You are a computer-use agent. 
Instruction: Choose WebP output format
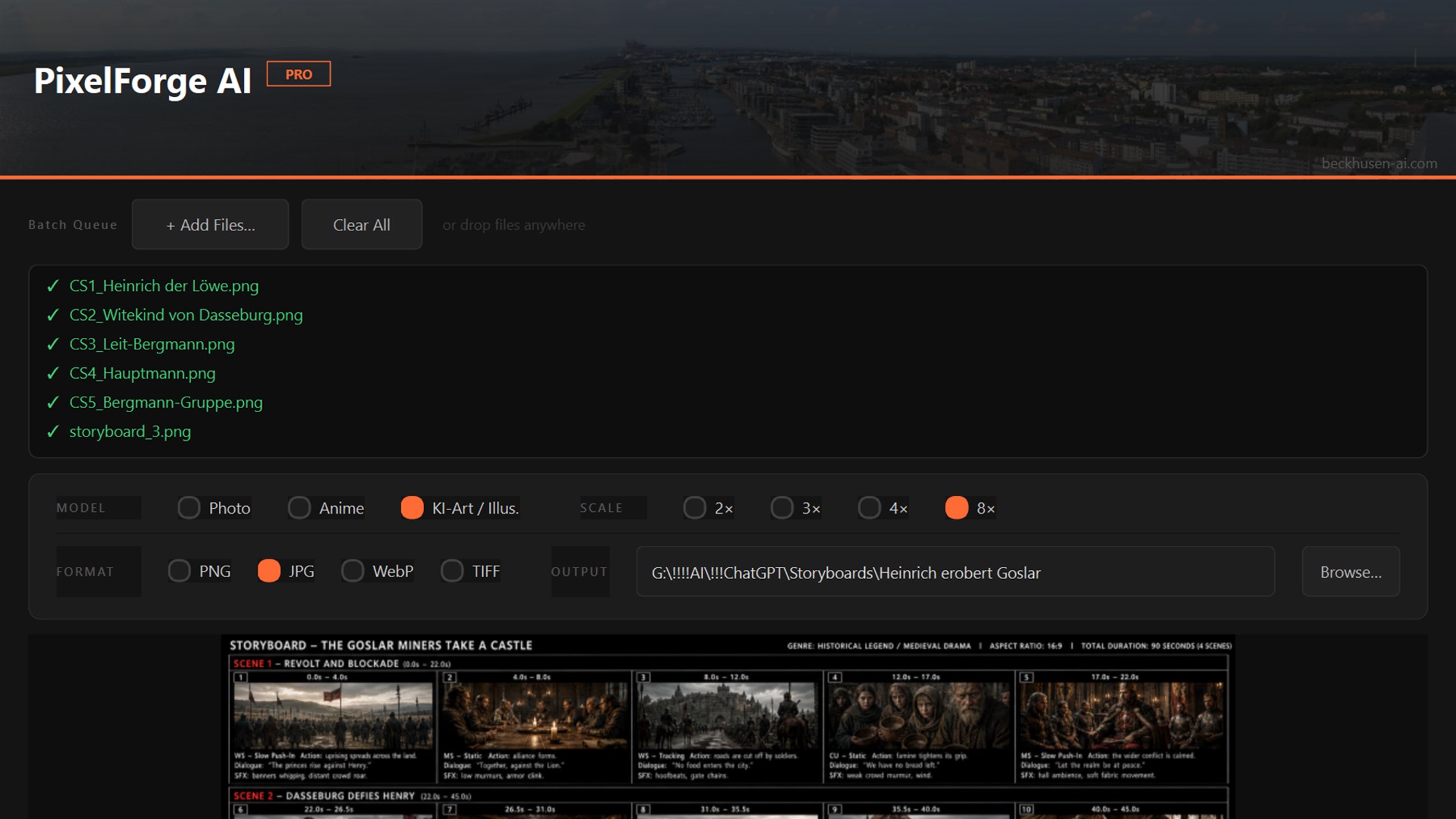tap(352, 571)
